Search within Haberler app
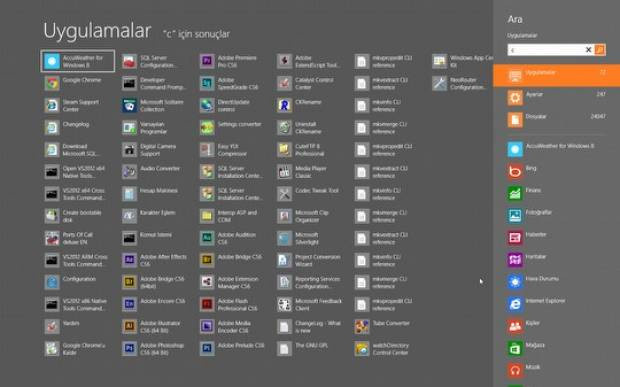 point(556,238)
